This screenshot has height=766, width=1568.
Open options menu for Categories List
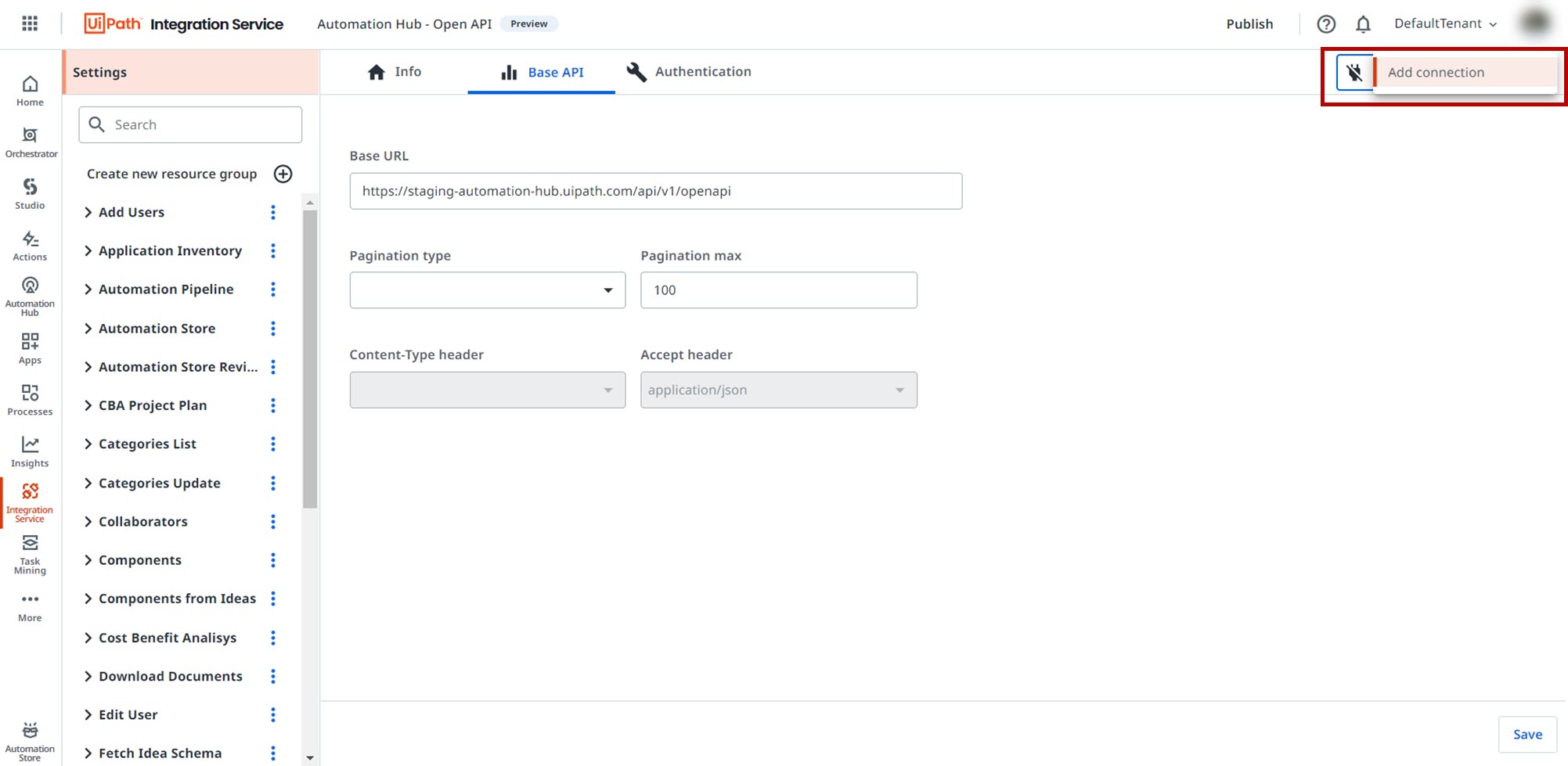tap(273, 444)
